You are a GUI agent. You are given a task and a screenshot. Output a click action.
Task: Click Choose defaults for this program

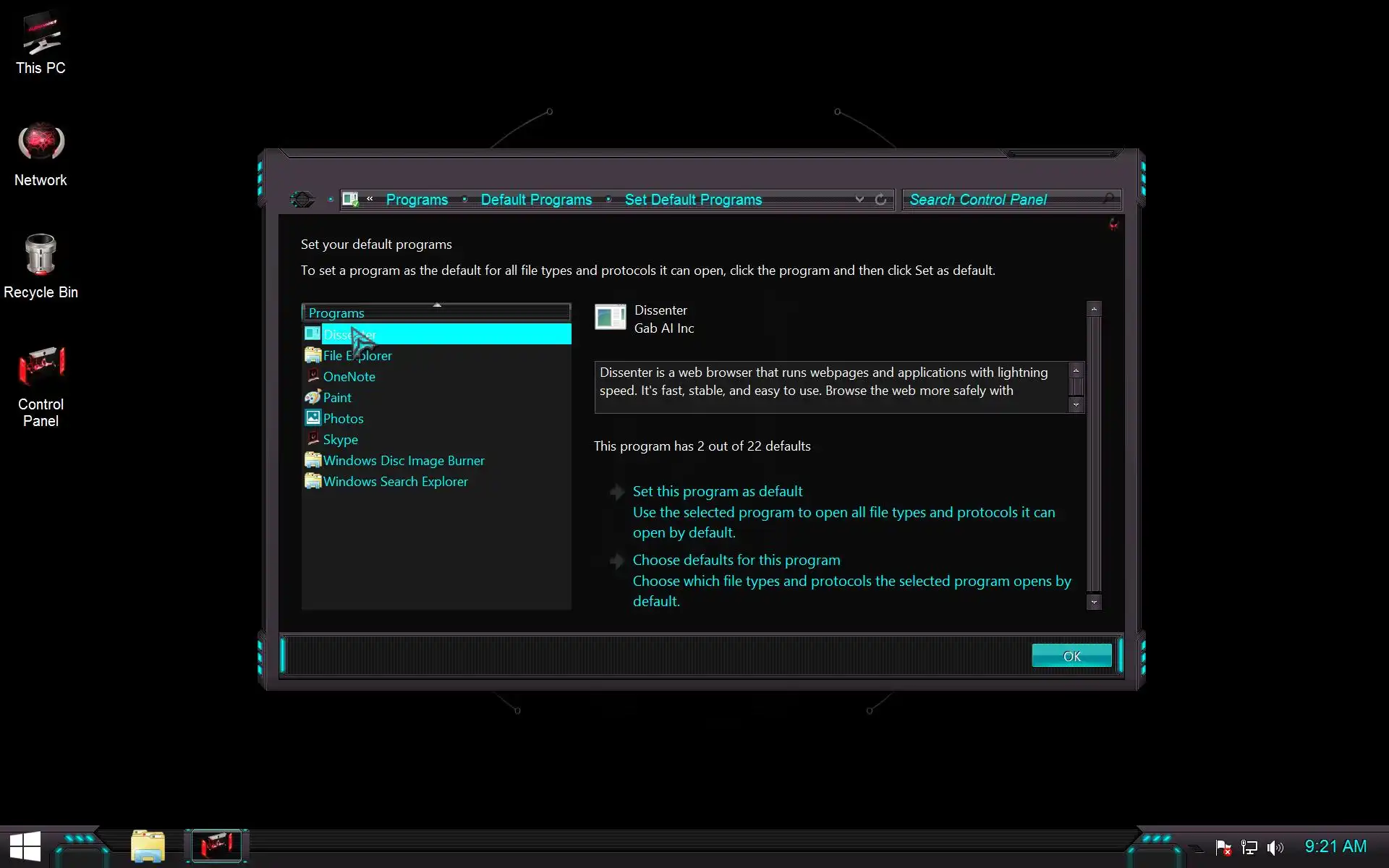click(x=736, y=560)
